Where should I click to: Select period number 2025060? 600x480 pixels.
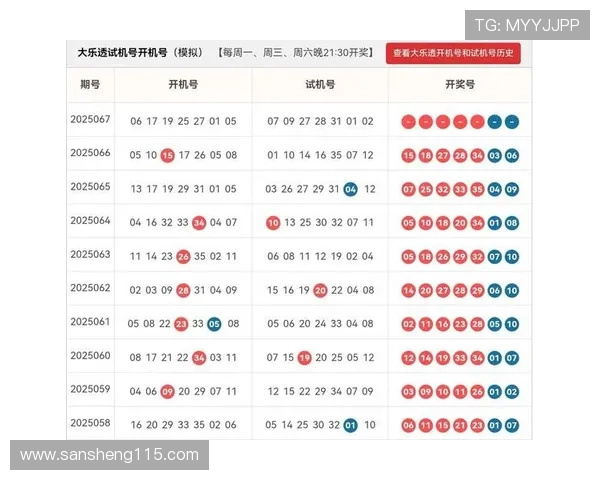tap(90, 356)
